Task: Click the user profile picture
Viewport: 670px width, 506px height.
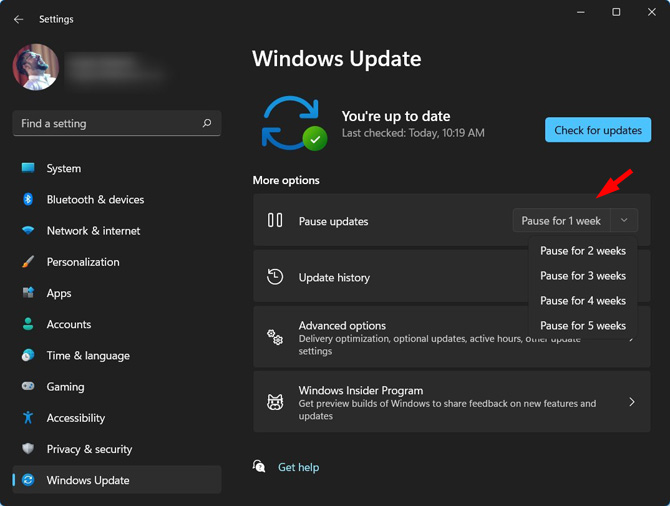Action: coord(36,67)
